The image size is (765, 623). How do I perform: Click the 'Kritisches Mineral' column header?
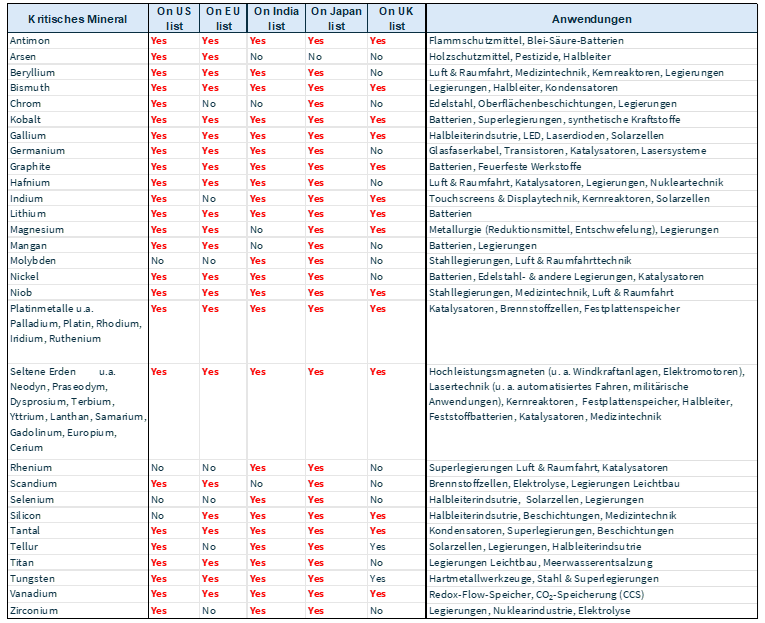pyautogui.click(x=75, y=19)
